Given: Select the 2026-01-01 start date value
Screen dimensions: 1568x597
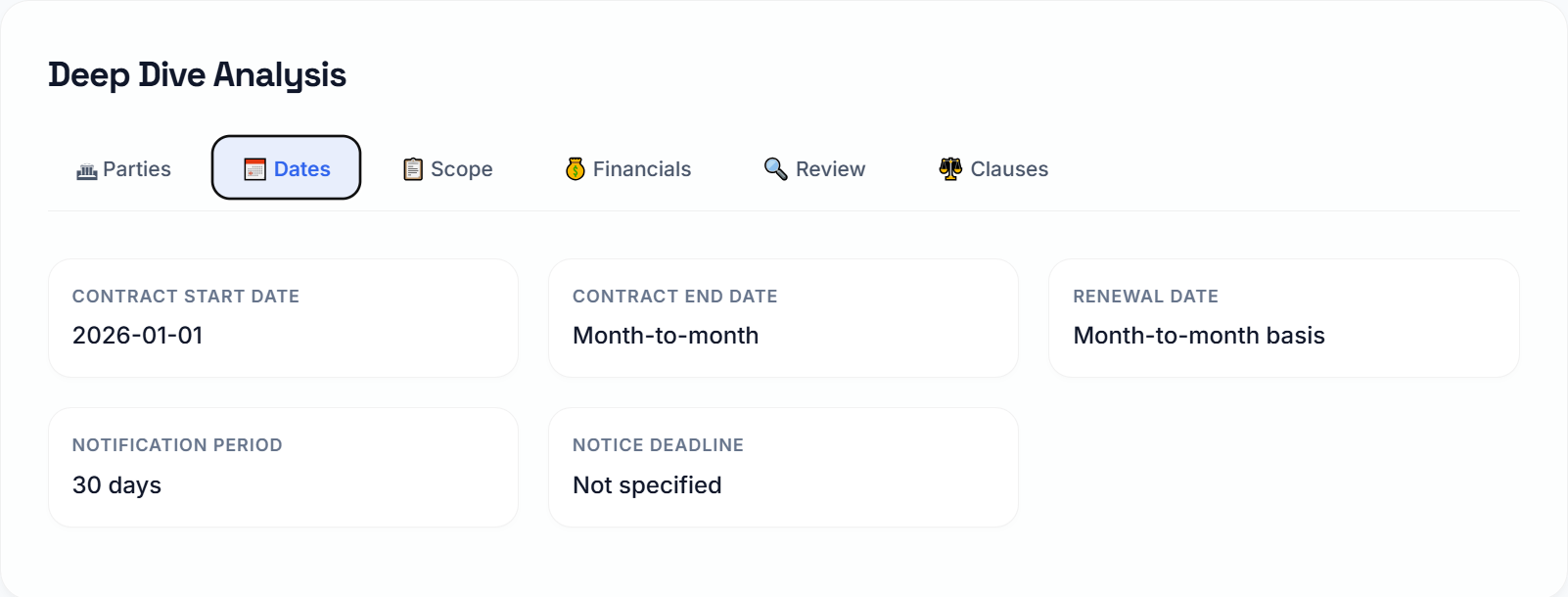Looking at the screenshot, I should (x=138, y=335).
